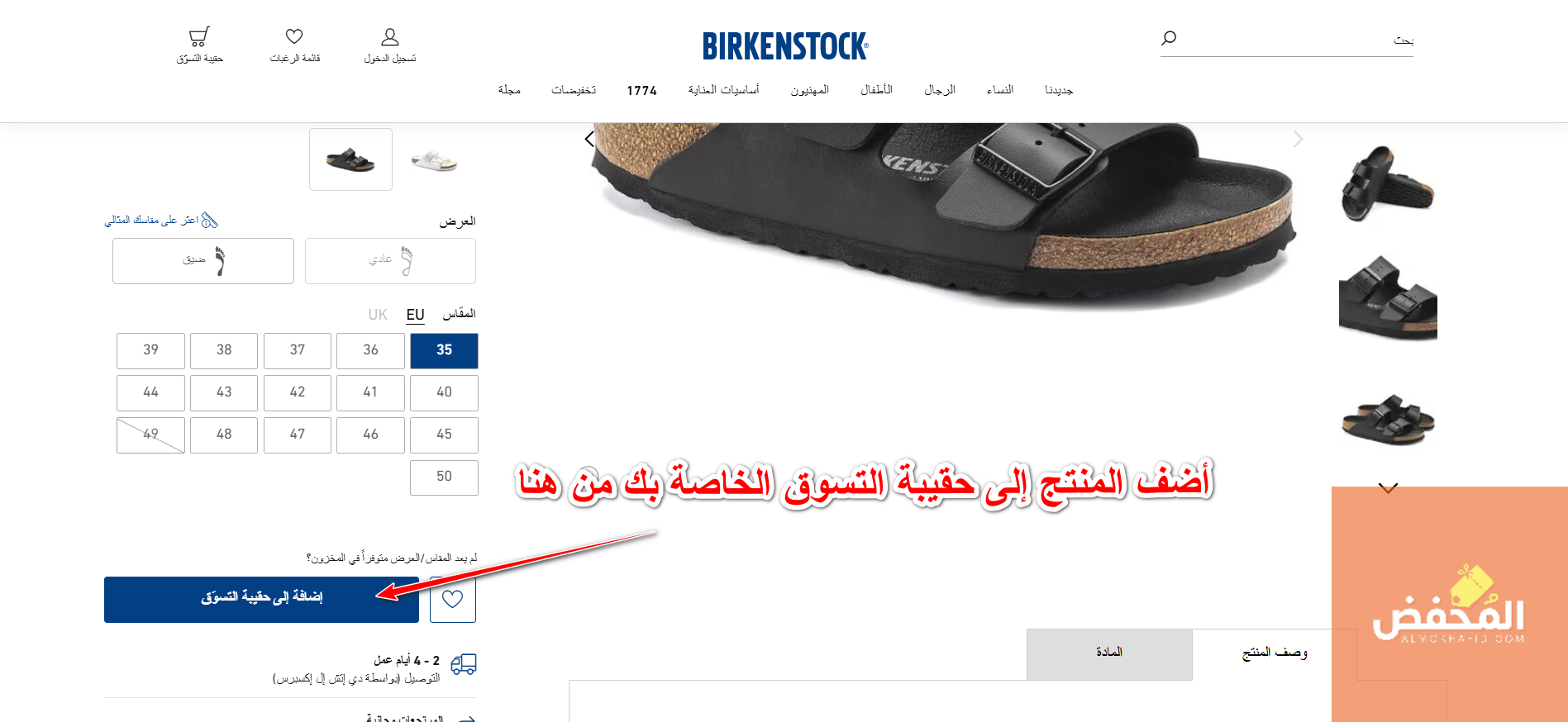Open the 1774 menu item
1568x722 pixels.
641,91
